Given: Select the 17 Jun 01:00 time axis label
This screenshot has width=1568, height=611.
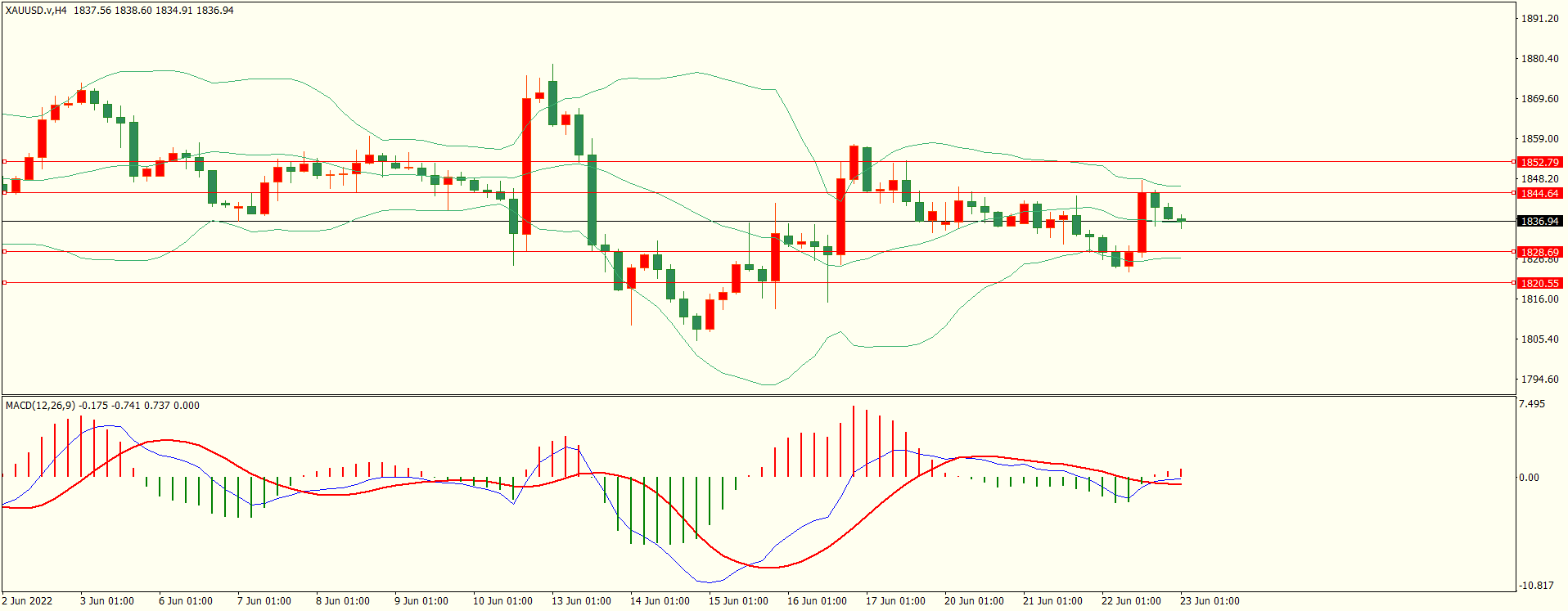Looking at the screenshot, I should pyautogui.click(x=895, y=601).
